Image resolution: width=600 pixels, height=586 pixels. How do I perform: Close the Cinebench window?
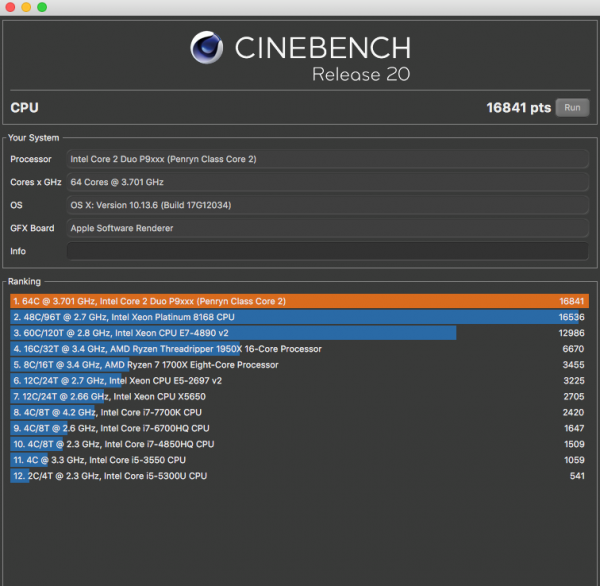point(10,7)
